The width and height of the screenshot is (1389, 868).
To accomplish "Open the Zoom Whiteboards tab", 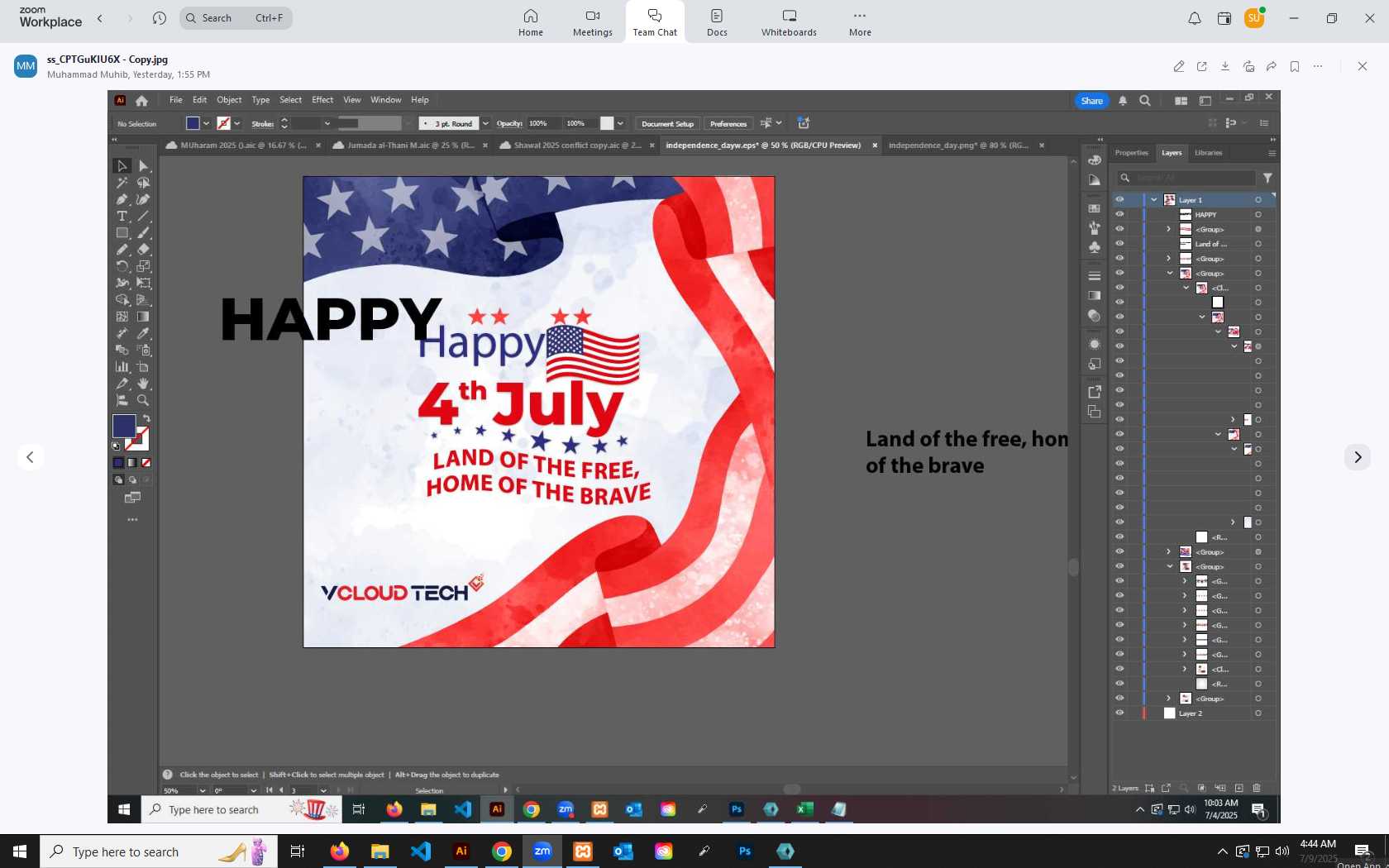I will [789, 22].
